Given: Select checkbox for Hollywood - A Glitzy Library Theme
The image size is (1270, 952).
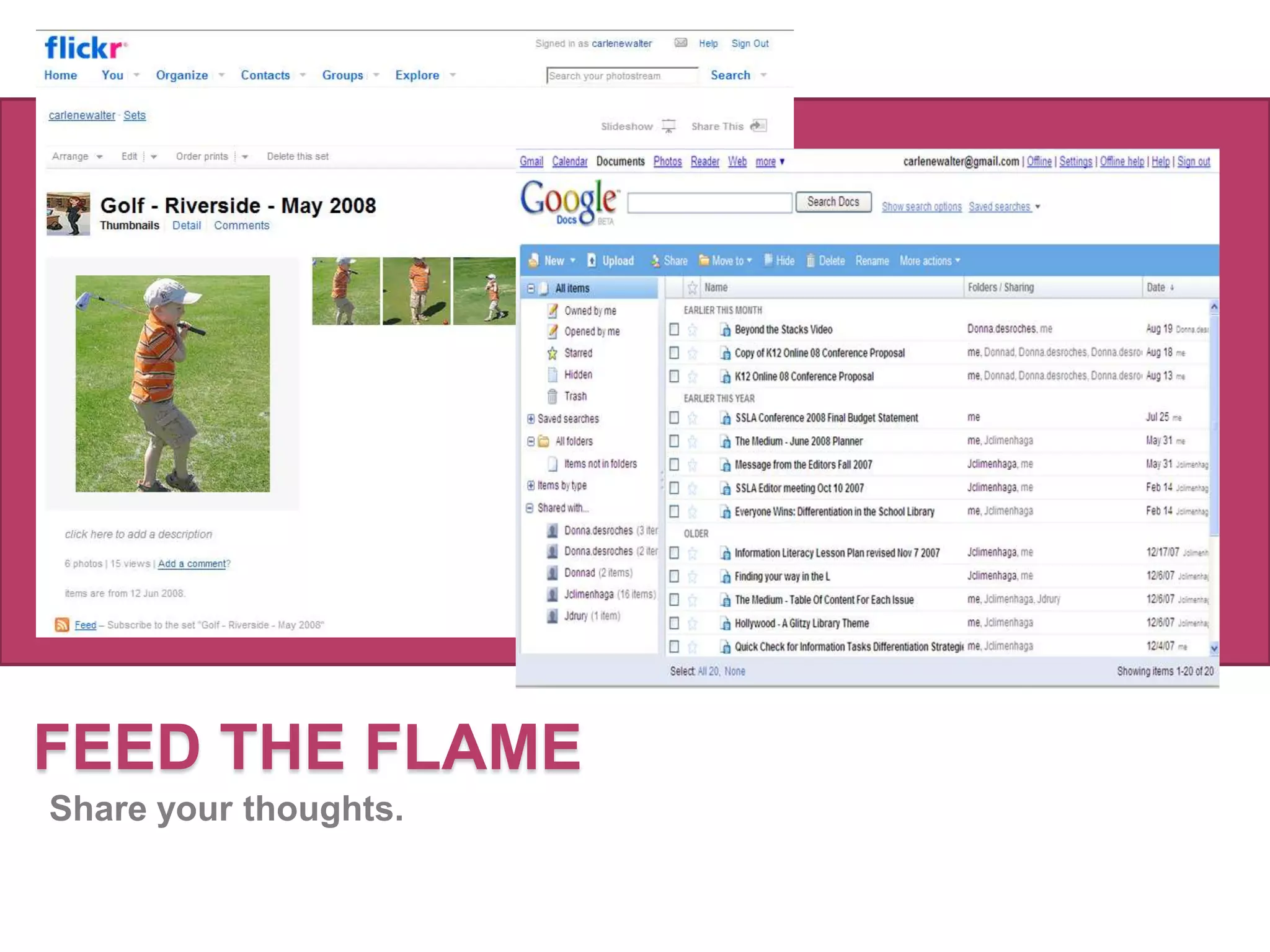Looking at the screenshot, I should click(x=674, y=624).
